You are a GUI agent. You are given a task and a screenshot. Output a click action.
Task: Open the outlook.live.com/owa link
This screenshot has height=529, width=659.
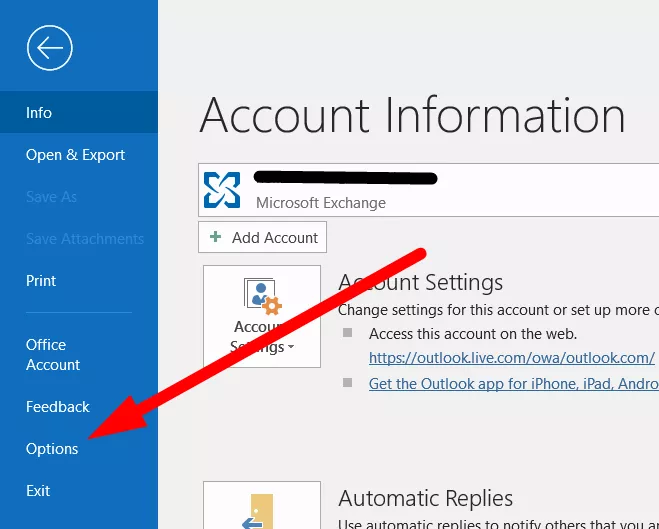click(511, 358)
